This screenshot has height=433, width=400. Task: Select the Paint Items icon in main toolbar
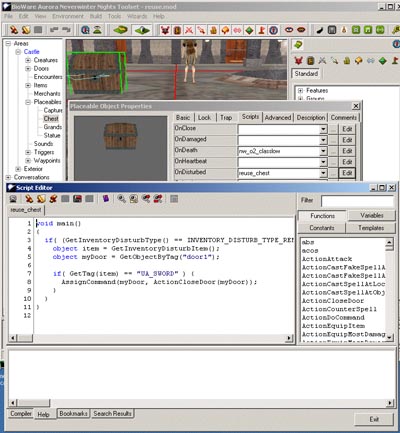click(201, 30)
